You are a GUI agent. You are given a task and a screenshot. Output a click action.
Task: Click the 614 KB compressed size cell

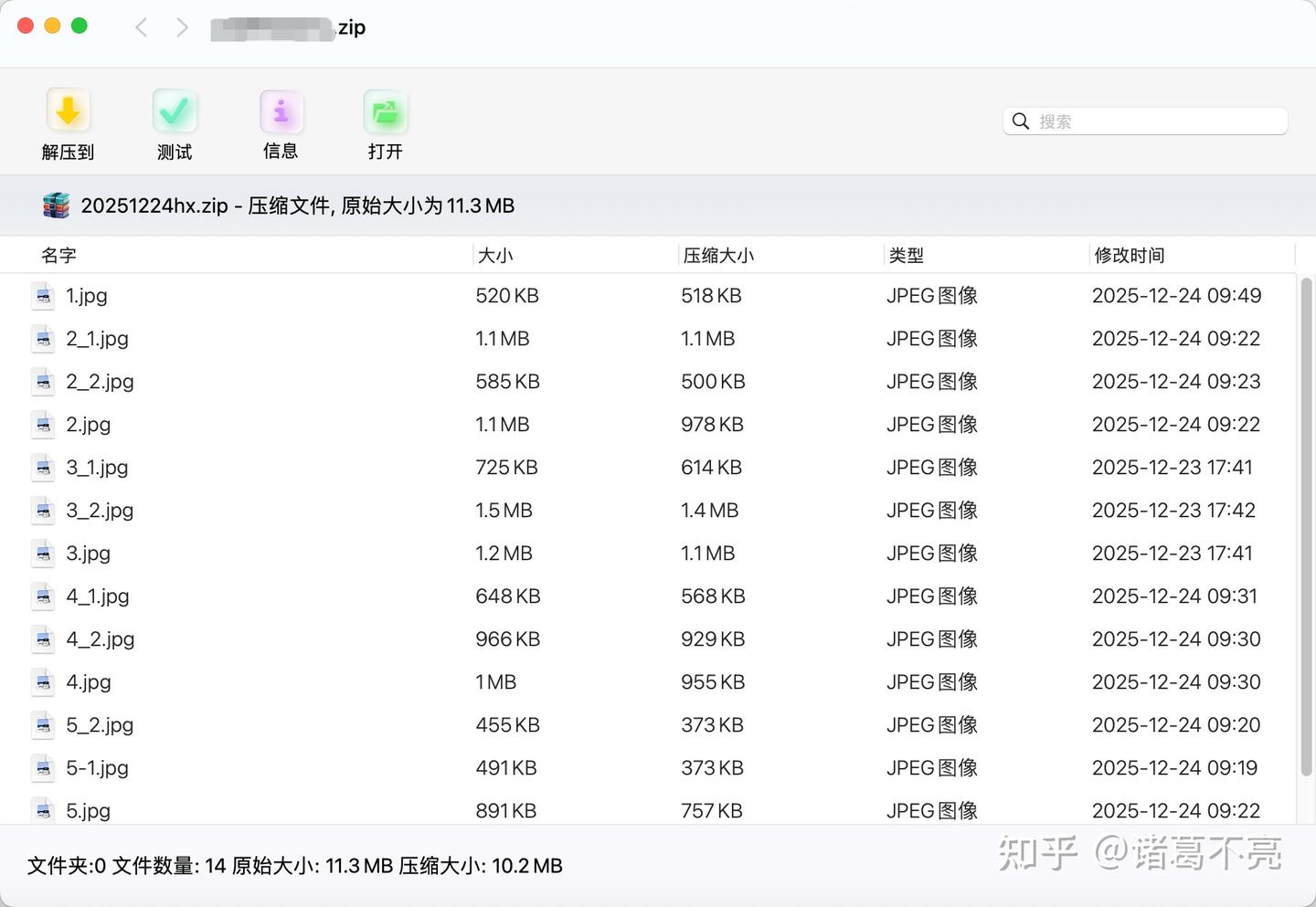(711, 468)
